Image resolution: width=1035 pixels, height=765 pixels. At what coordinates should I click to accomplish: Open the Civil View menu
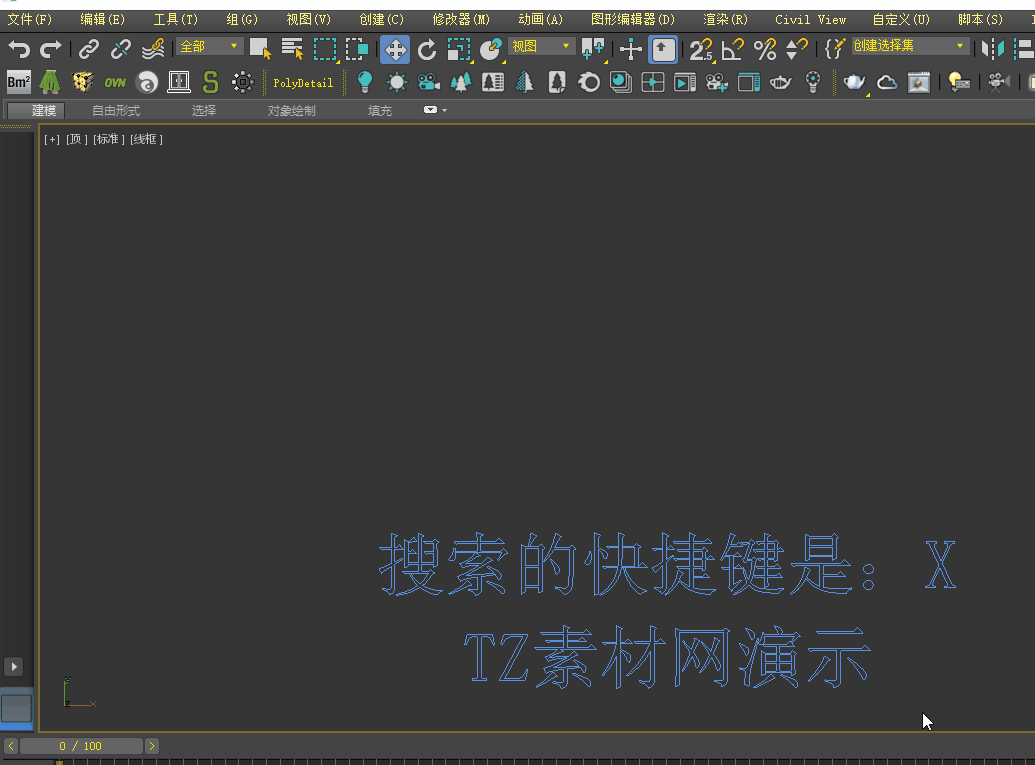[x=811, y=20]
